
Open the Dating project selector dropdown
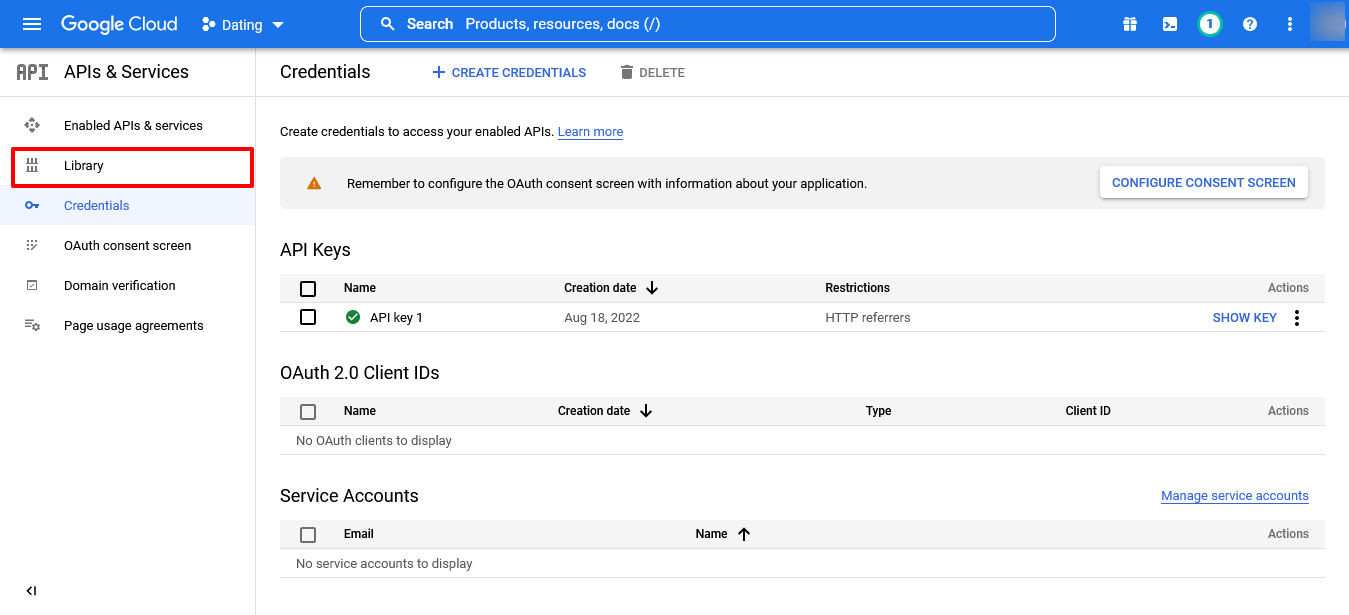coord(243,25)
